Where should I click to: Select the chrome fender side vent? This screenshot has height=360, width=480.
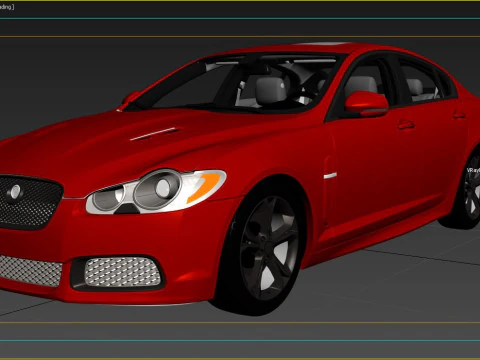pyautogui.click(x=330, y=175)
